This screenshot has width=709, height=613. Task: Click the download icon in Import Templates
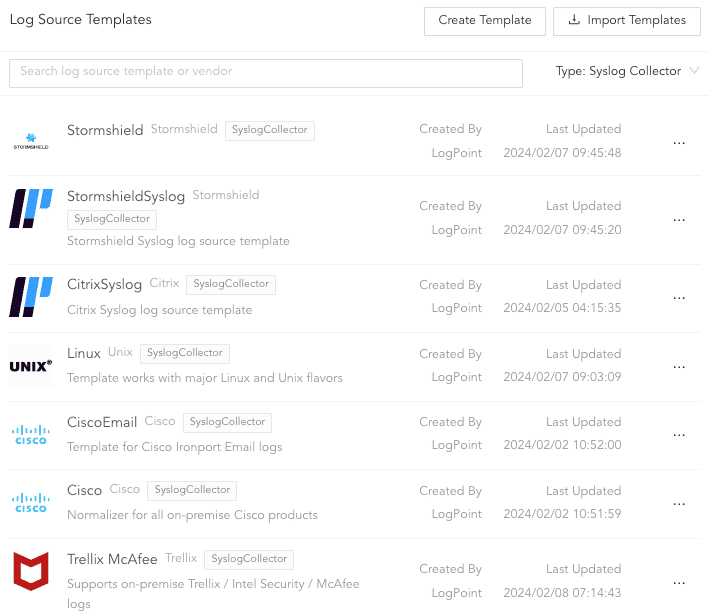(574, 19)
